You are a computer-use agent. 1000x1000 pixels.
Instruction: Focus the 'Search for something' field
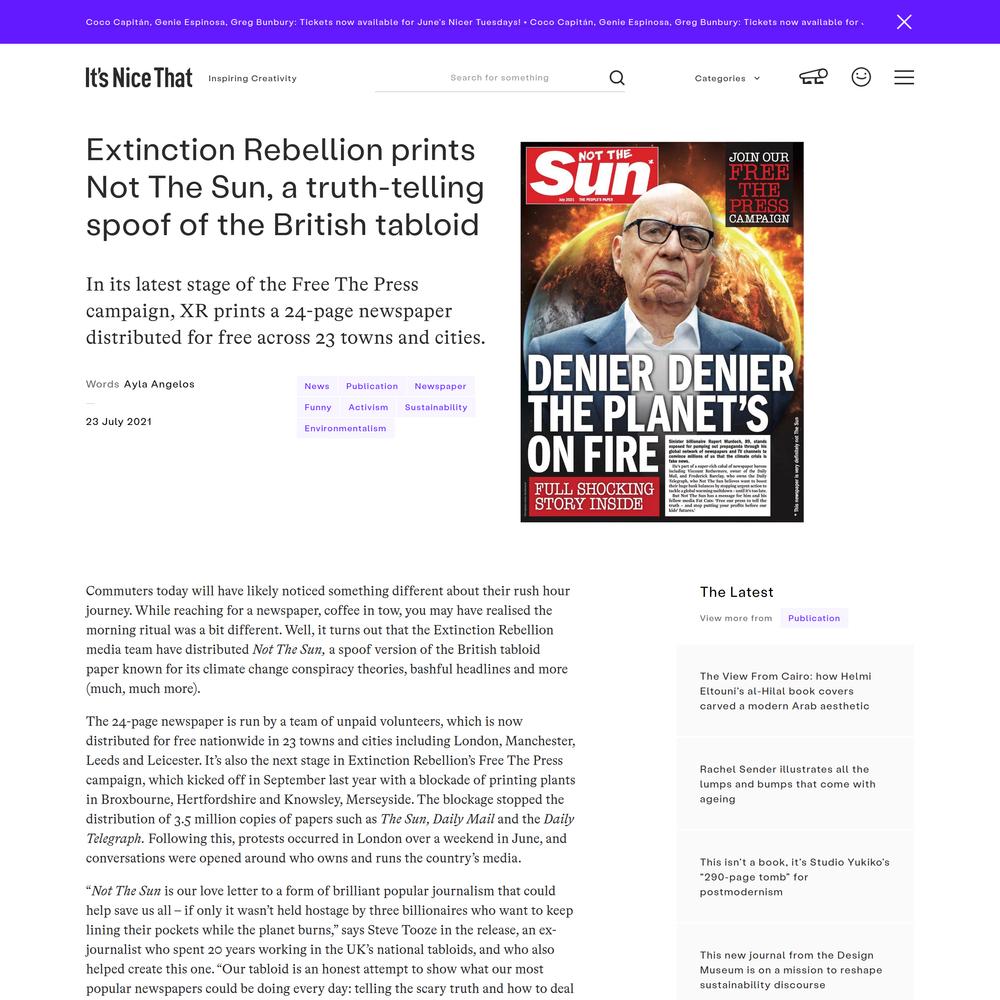coord(499,78)
